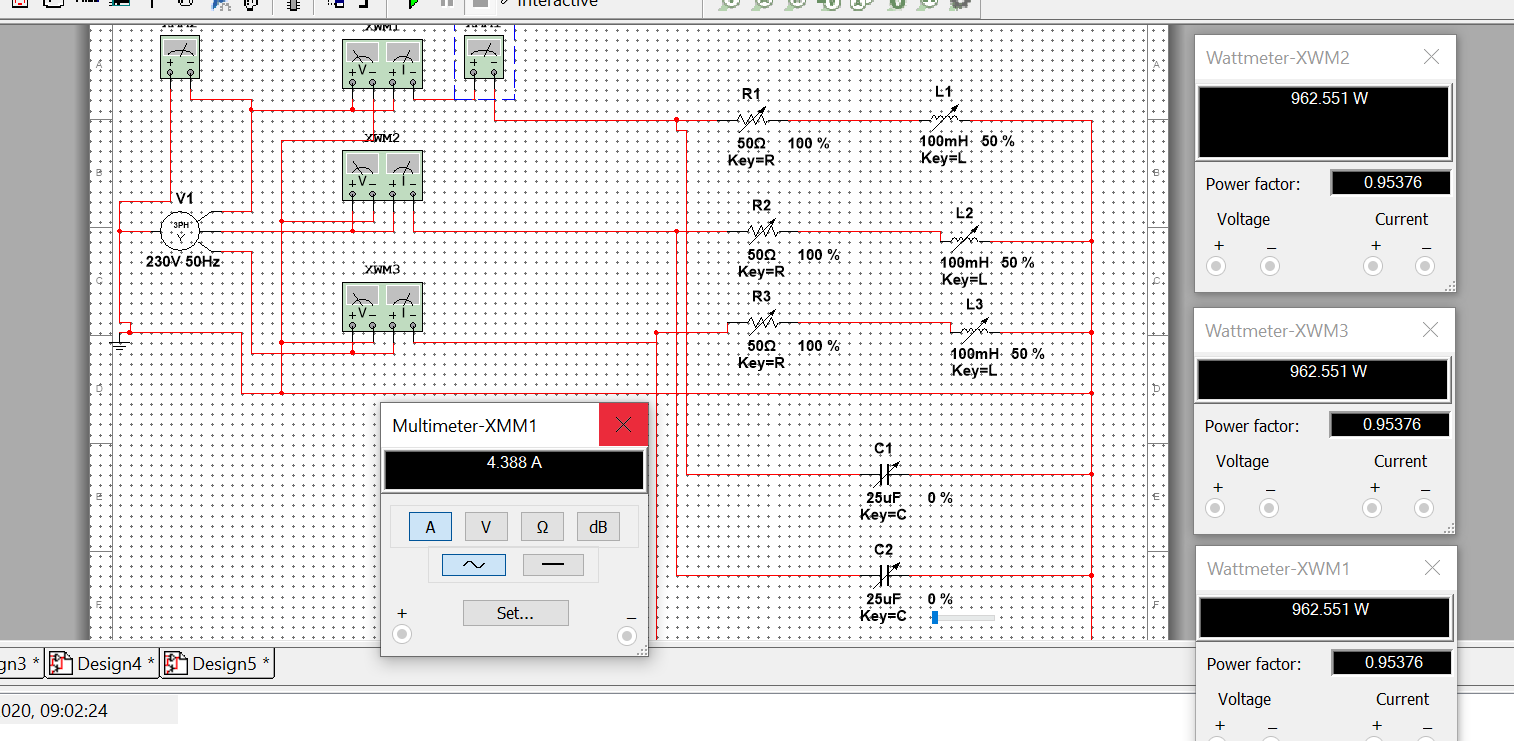This screenshot has width=1514, height=741.
Task: Select the three-phase source V1 symbol
Action: (x=180, y=230)
